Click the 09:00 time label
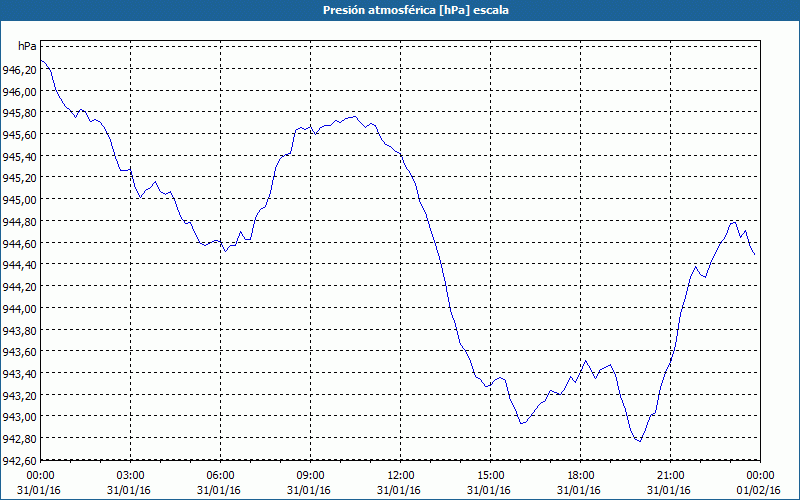The image size is (800, 500). point(310,476)
